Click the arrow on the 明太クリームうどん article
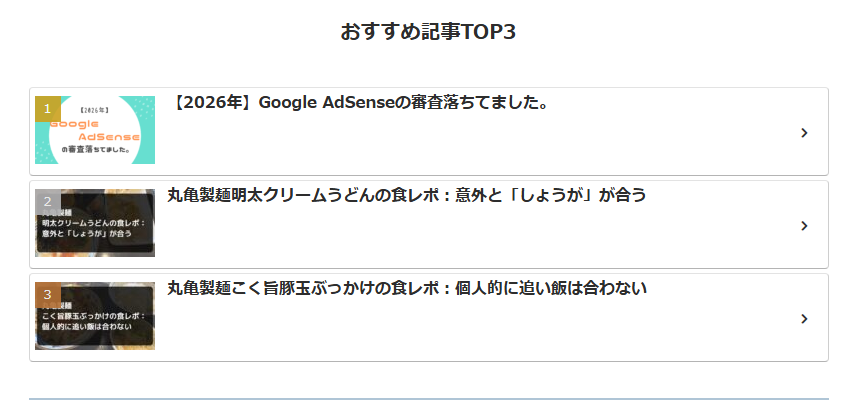 (804, 226)
